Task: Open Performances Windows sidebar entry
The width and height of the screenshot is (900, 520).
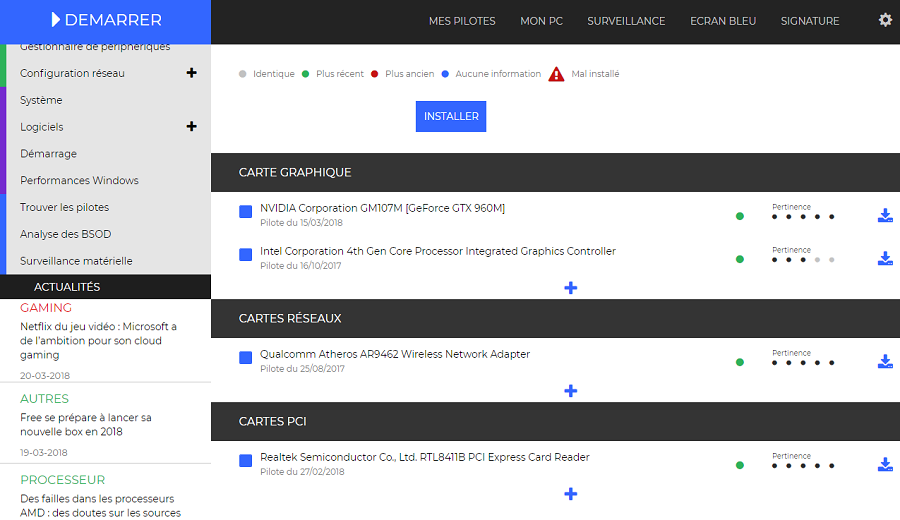Action: tap(79, 180)
